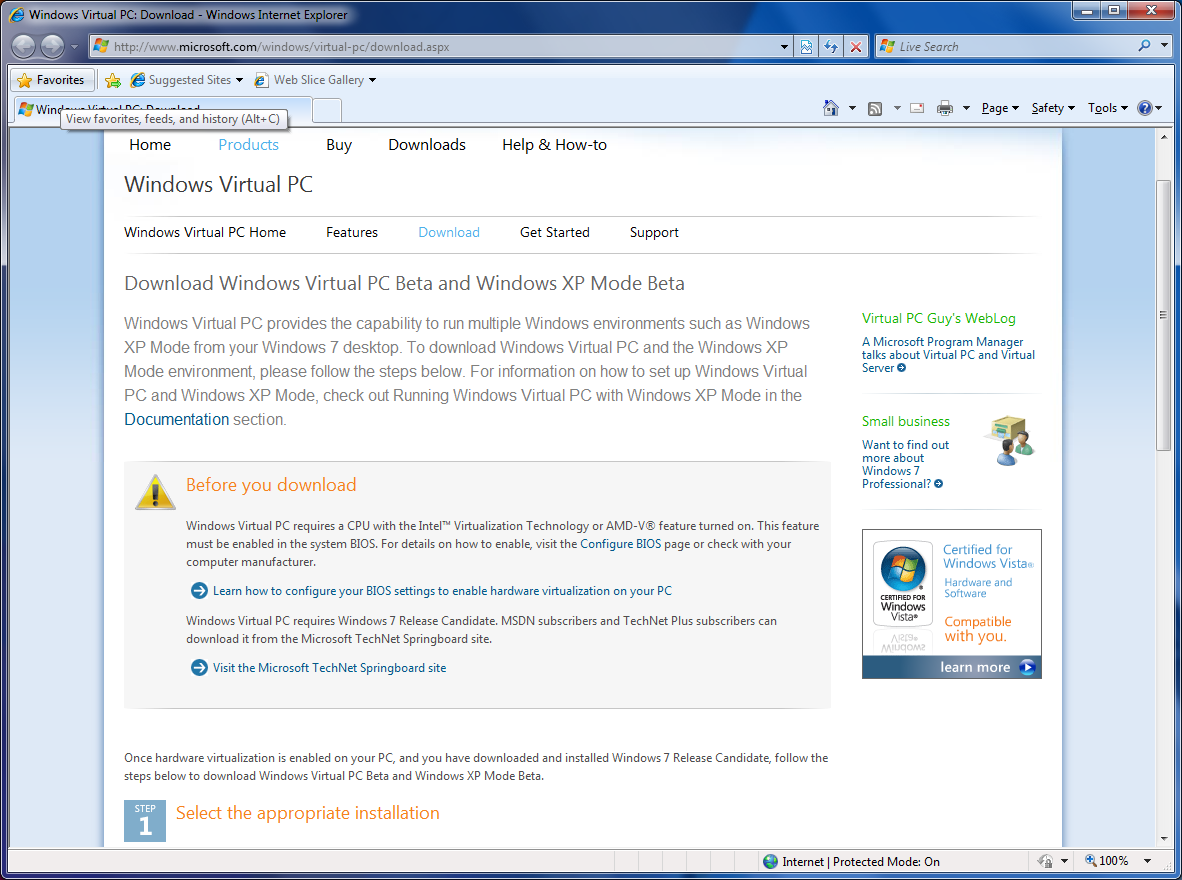Screen dimensions: 1182x880
Task: Open the Small business heading link
Action: 905,422
